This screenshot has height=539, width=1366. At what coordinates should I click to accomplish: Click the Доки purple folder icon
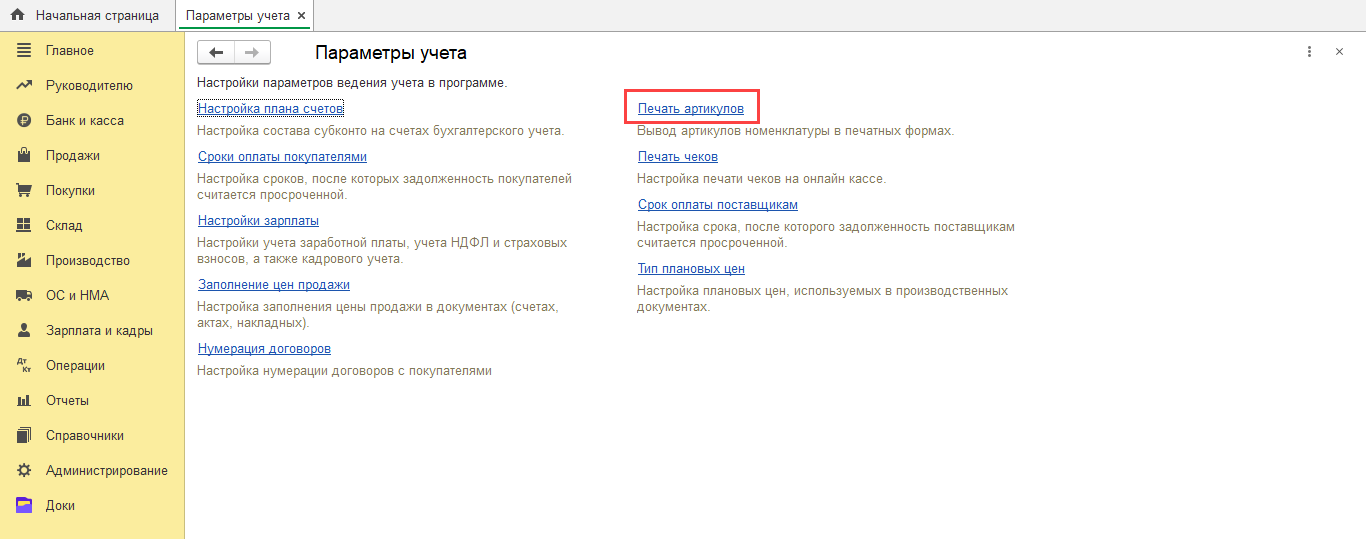(x=24, y=505)
